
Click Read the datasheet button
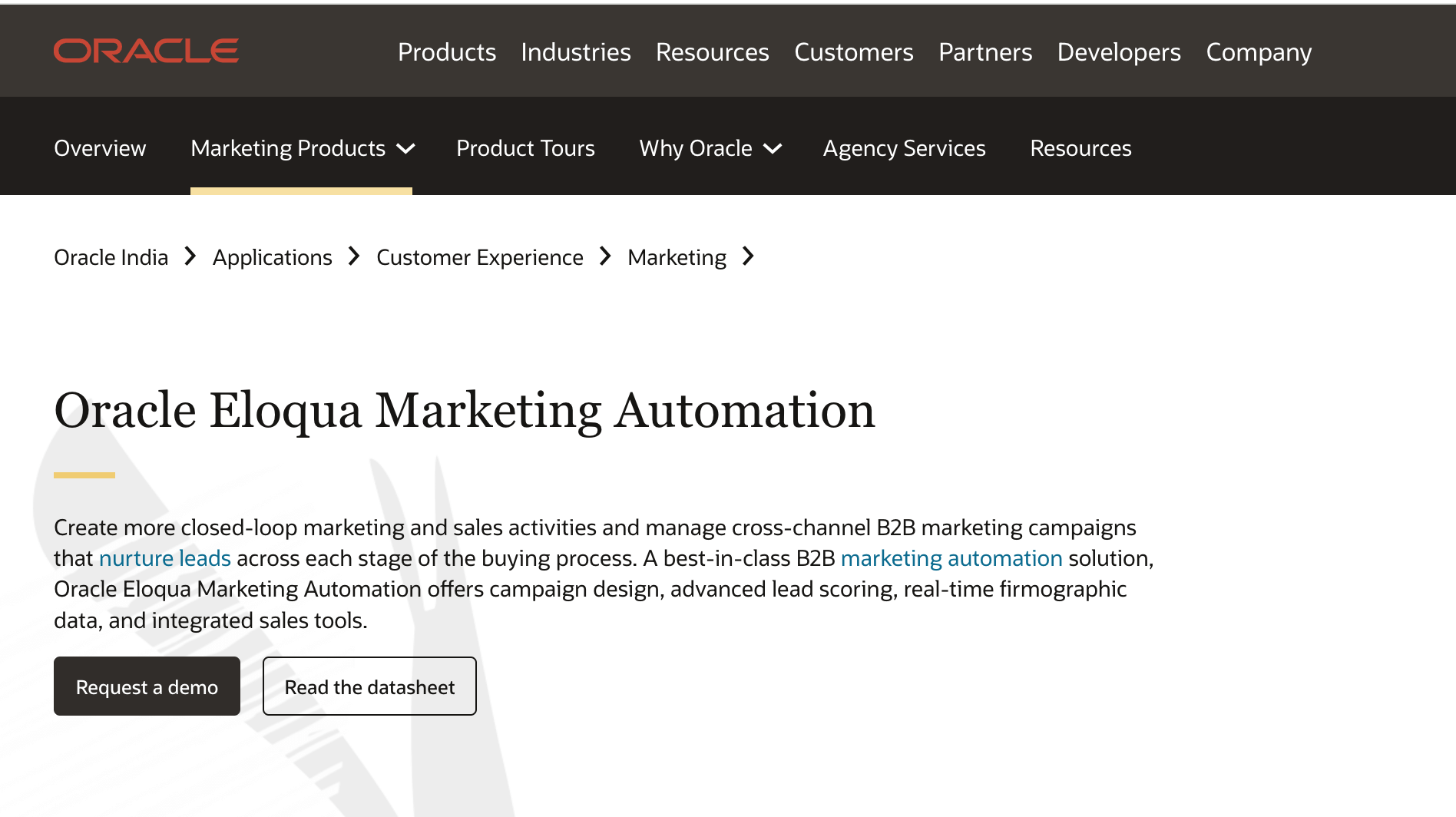pyautogui.click(x=369, y=686)
